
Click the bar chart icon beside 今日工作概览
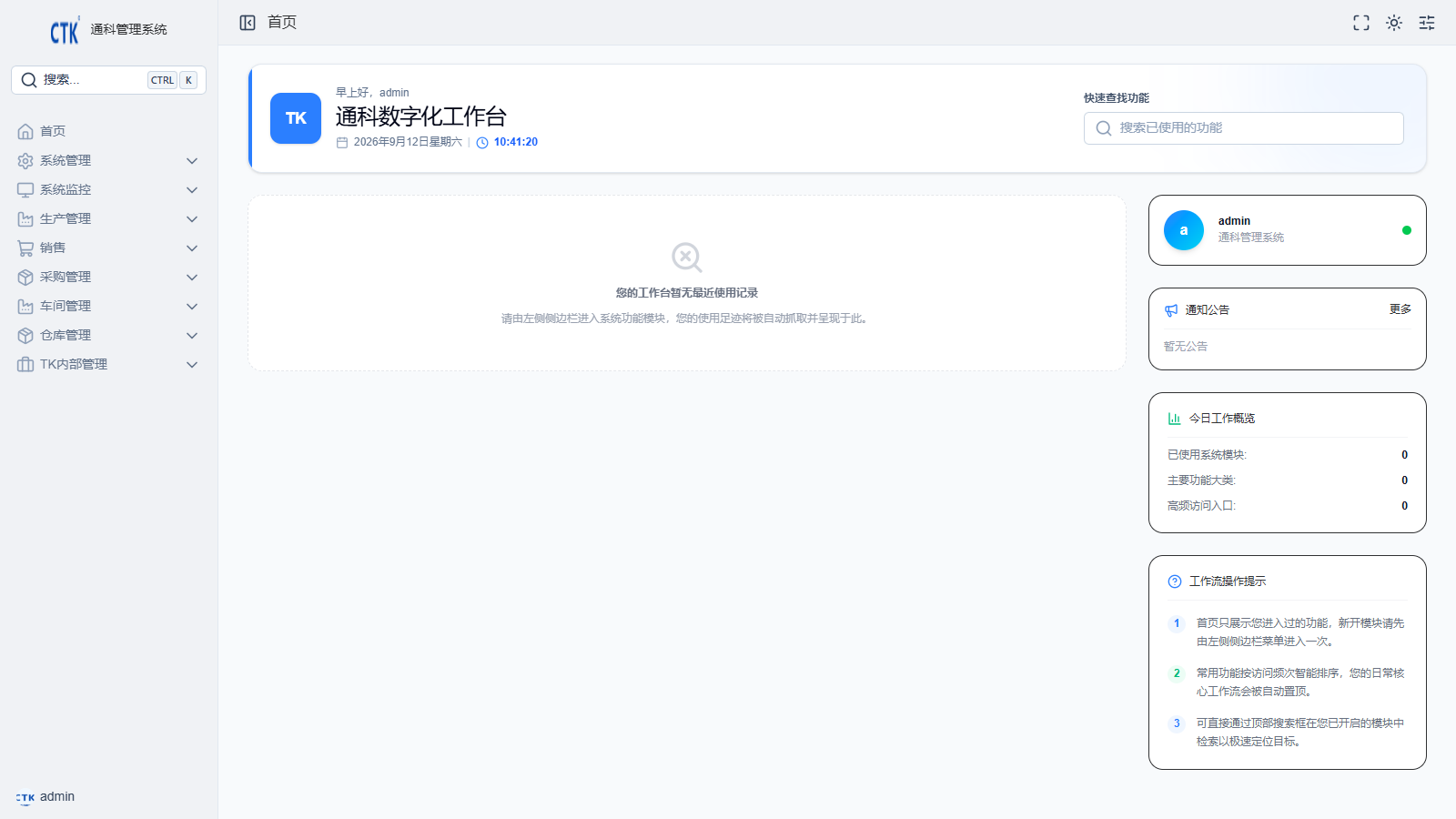click(x=1175, y=419)
